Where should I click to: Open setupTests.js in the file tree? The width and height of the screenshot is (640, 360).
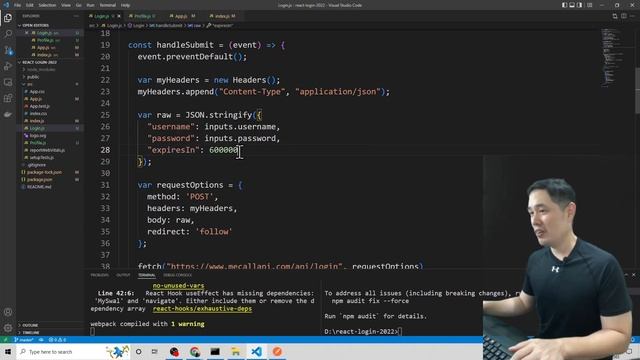pyautogui.click(x=41, y=158)
